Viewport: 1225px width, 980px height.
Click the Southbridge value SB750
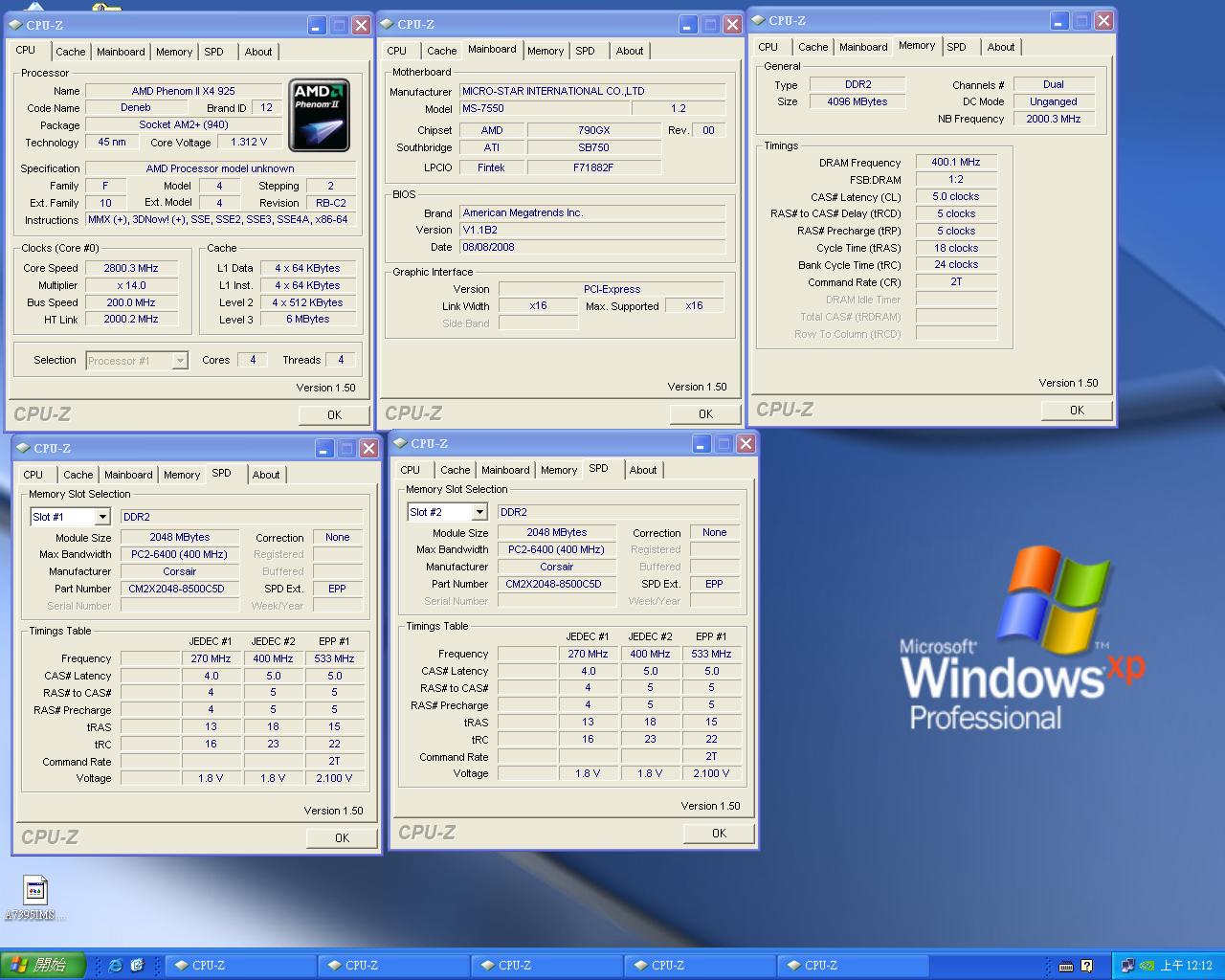click(593, 147)
